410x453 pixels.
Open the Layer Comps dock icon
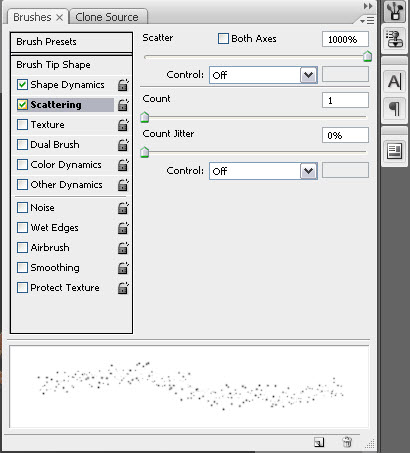pyautogui.click(x=395, y=151)
